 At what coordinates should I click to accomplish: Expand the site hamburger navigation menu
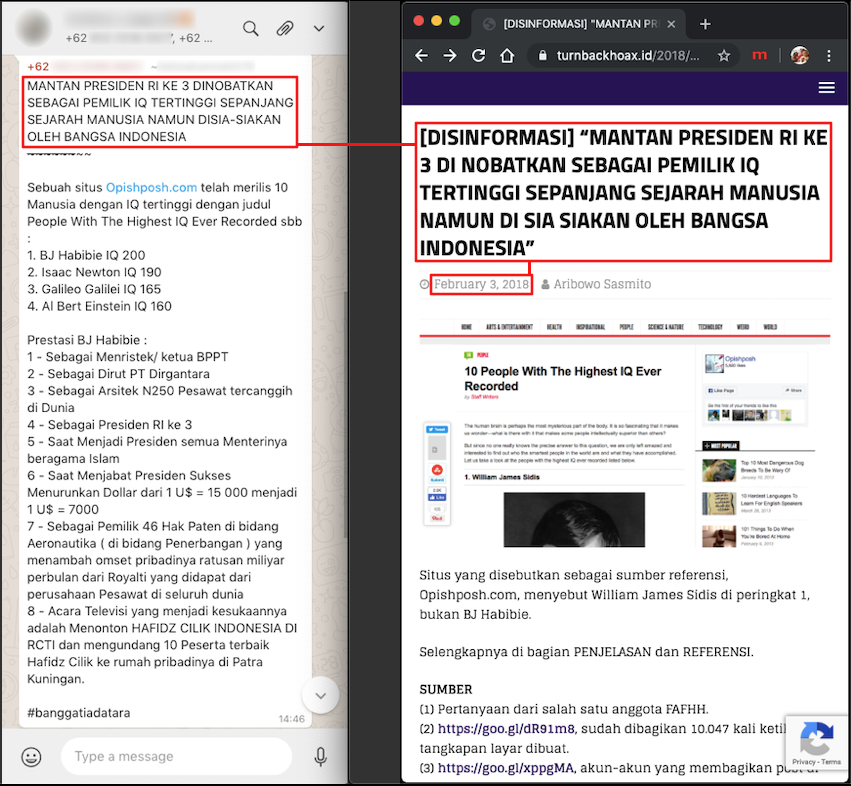[x=826, y=88]
